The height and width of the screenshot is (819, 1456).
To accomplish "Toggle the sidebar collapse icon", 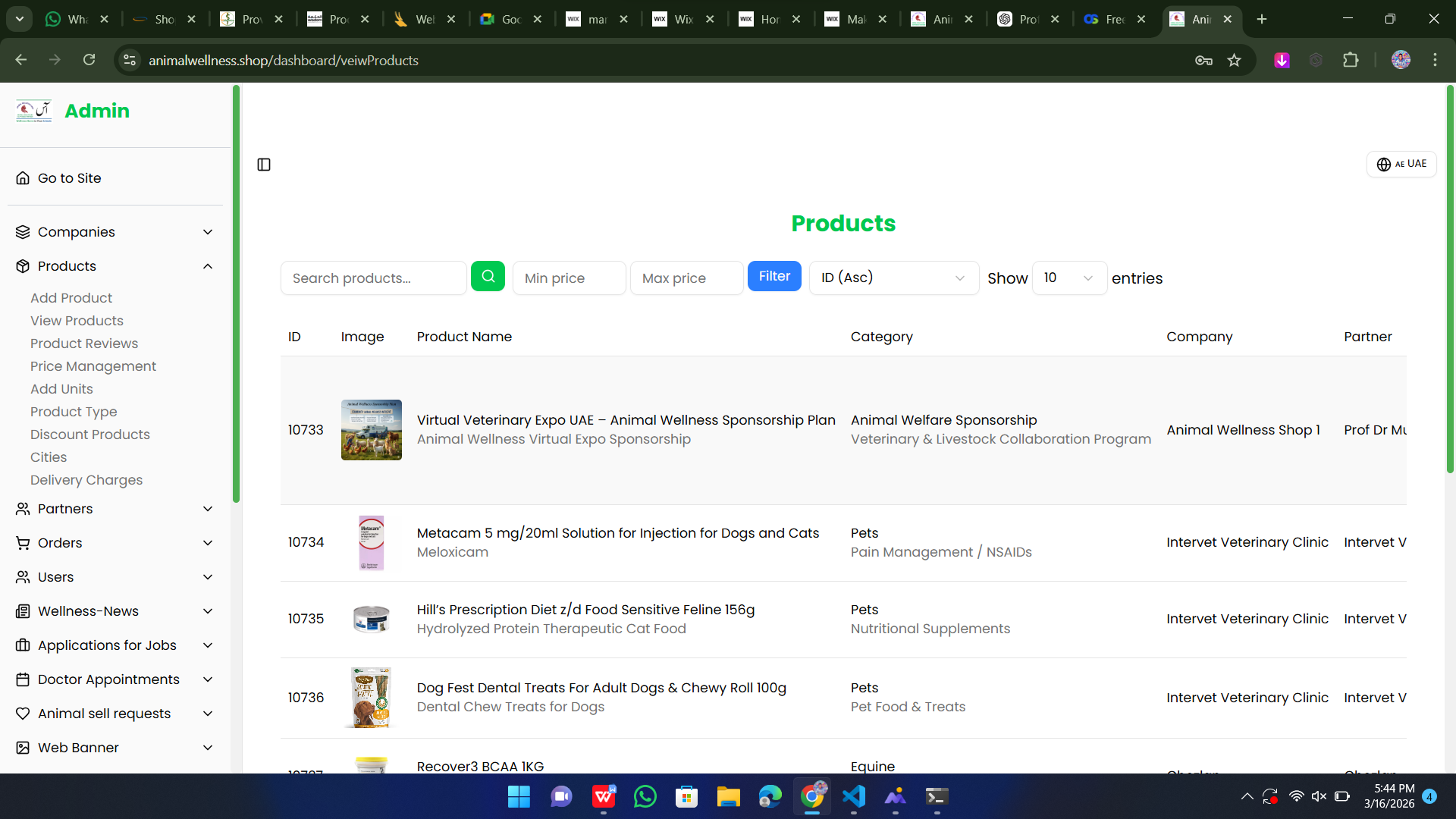I will [x=264, y=165].
